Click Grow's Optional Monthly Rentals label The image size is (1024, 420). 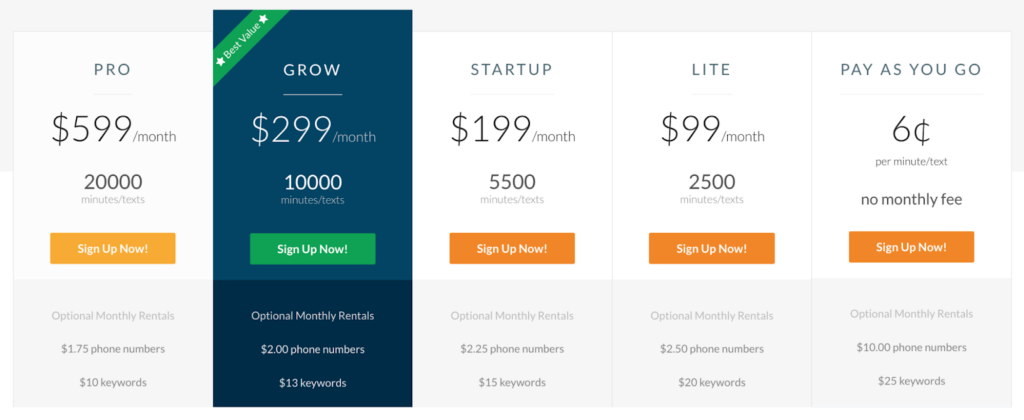pos(312,316)
